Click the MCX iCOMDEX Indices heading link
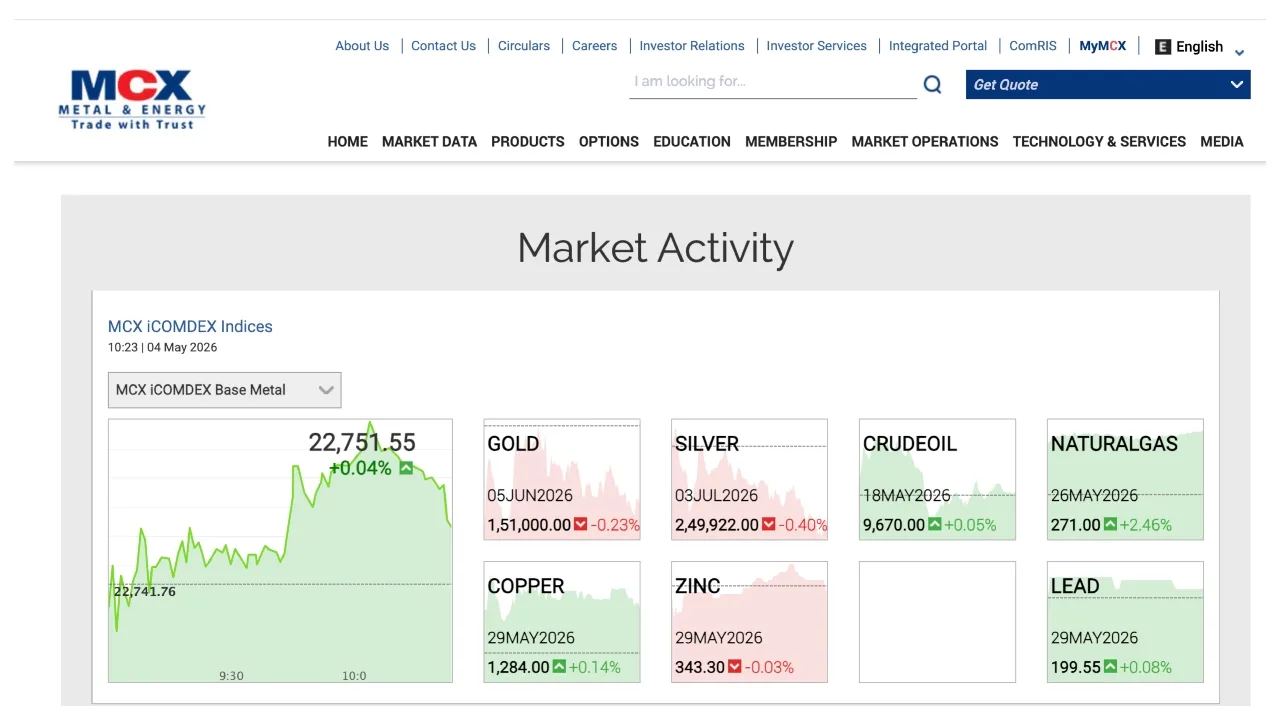 190,327
